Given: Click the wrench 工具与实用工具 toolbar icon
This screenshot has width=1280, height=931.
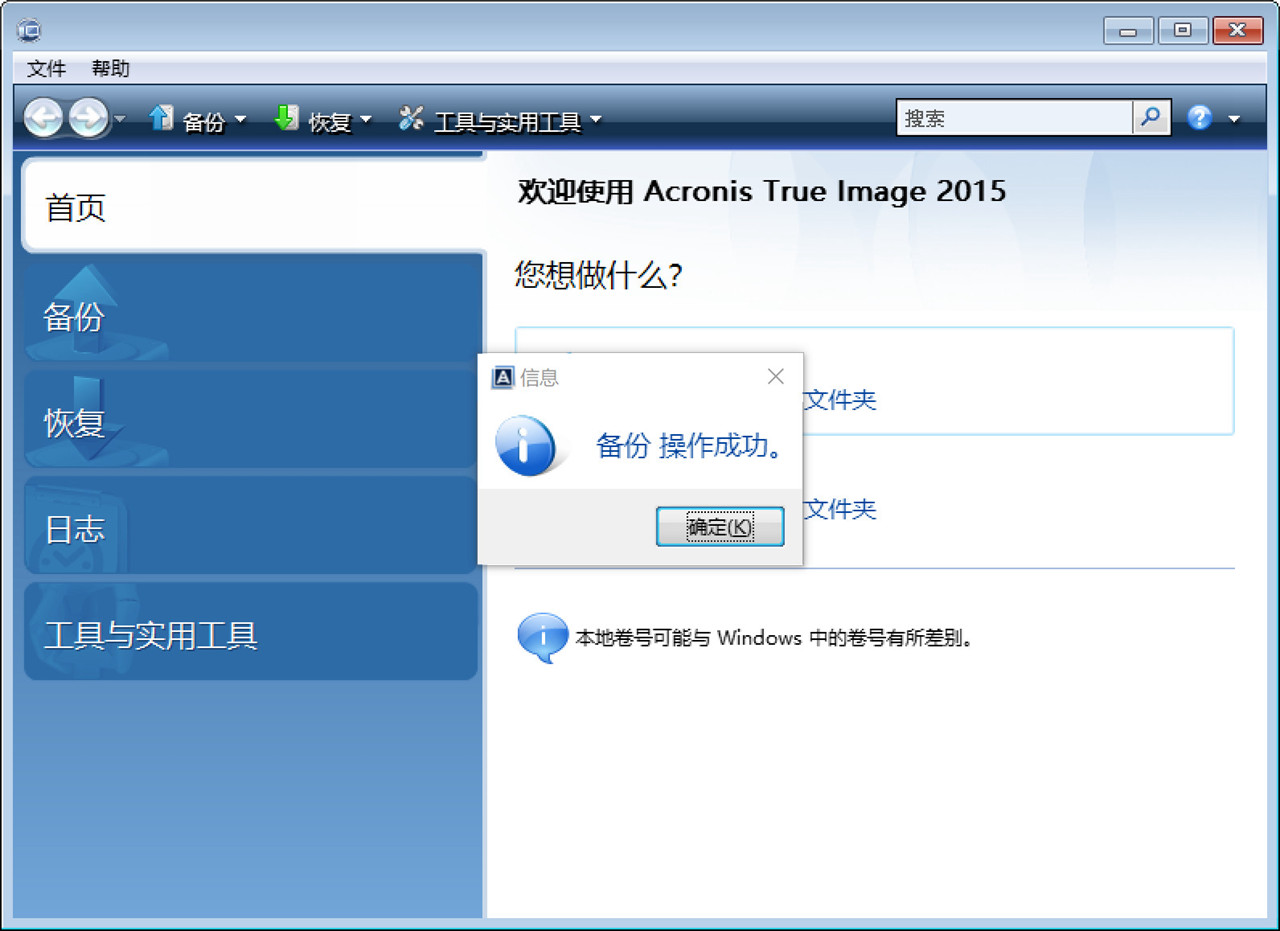Looking at the screenshot, I should (x=410, y=117).
